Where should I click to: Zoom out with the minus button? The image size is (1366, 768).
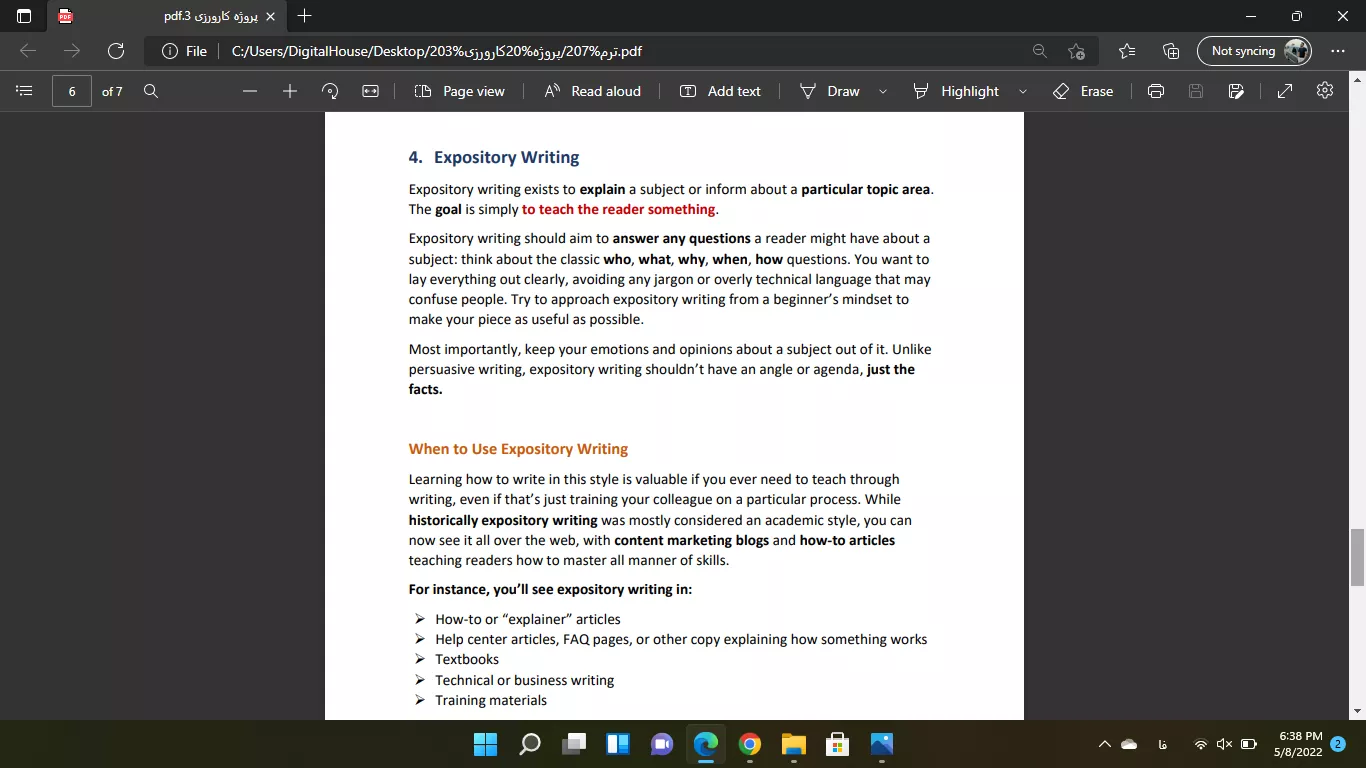[x=250, y=91]
